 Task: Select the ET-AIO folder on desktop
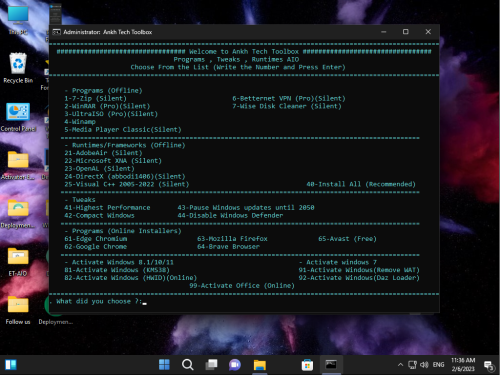[18, 262]
